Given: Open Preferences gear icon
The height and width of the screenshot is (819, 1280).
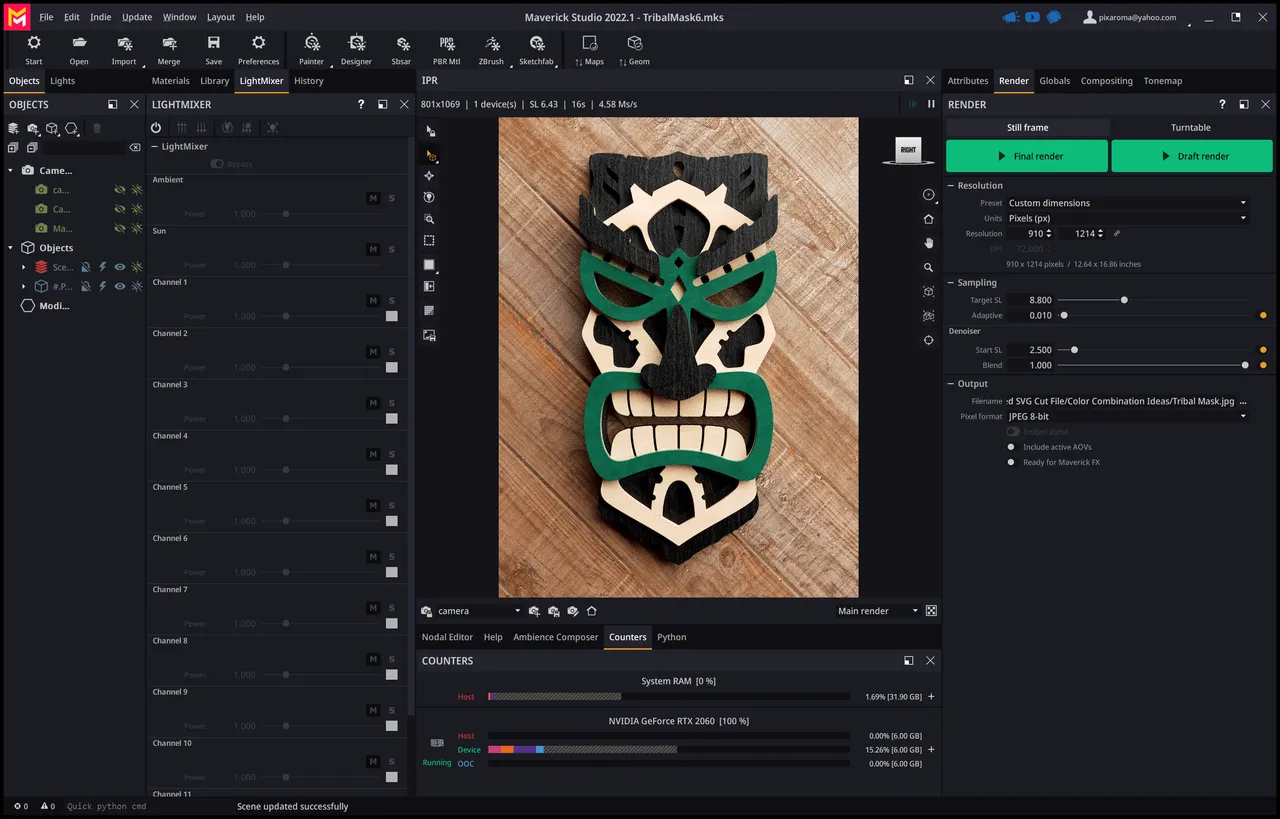Looking at the screenshot, I should 259,49.
